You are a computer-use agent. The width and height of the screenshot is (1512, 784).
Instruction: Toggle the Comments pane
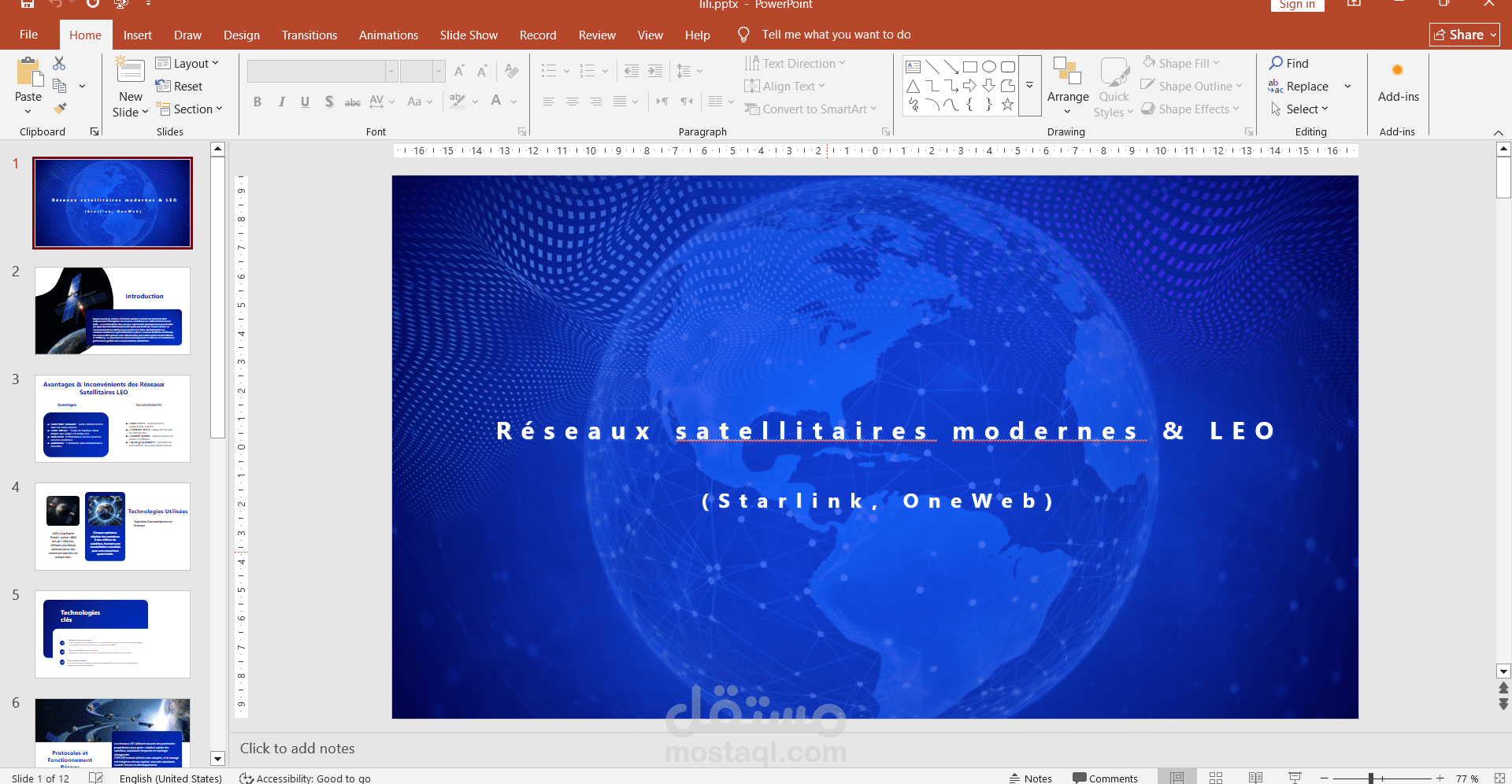pos(1105,778)
